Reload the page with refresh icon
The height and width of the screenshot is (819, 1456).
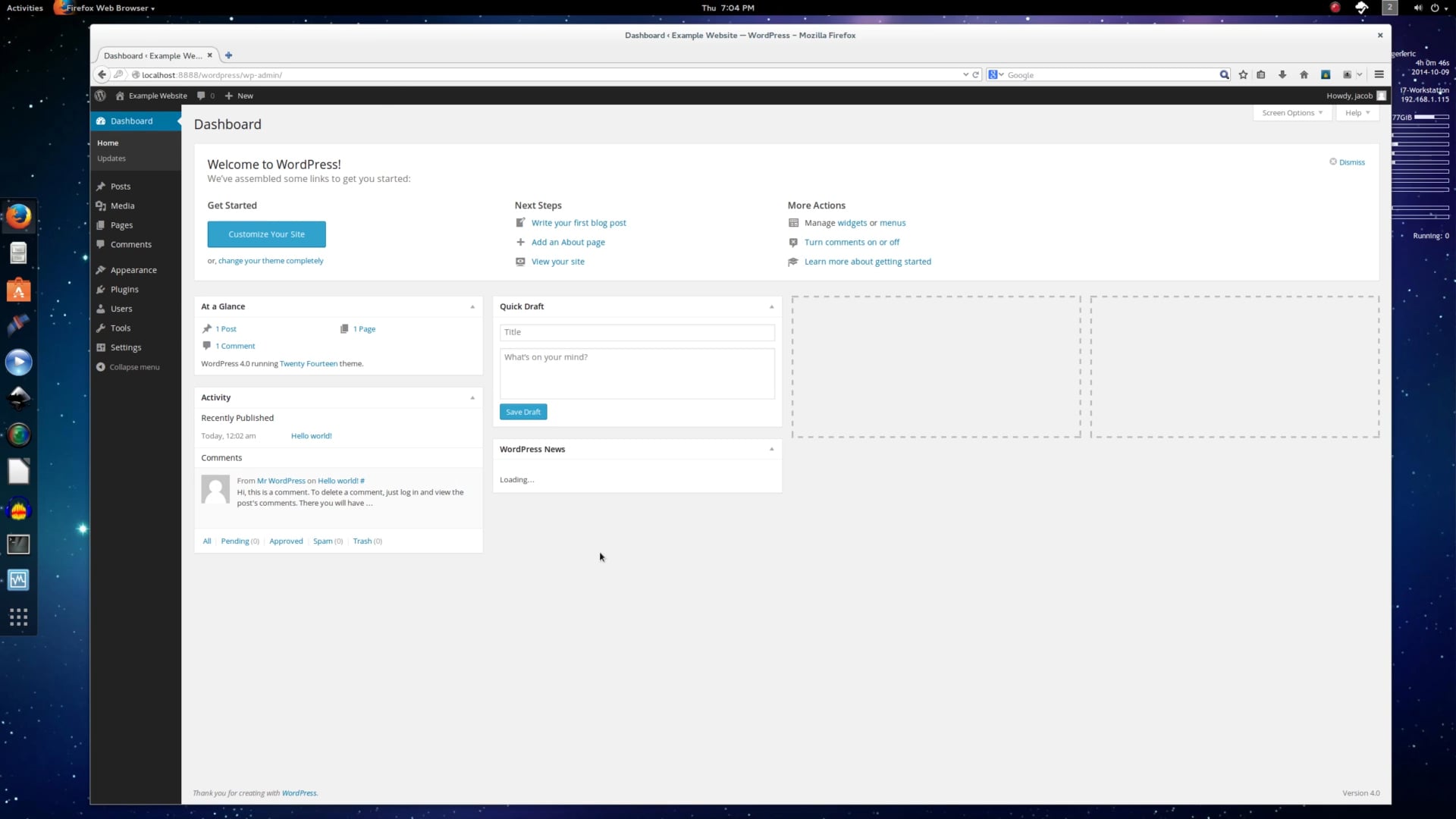pyautogui.click(x=975, y=74)
